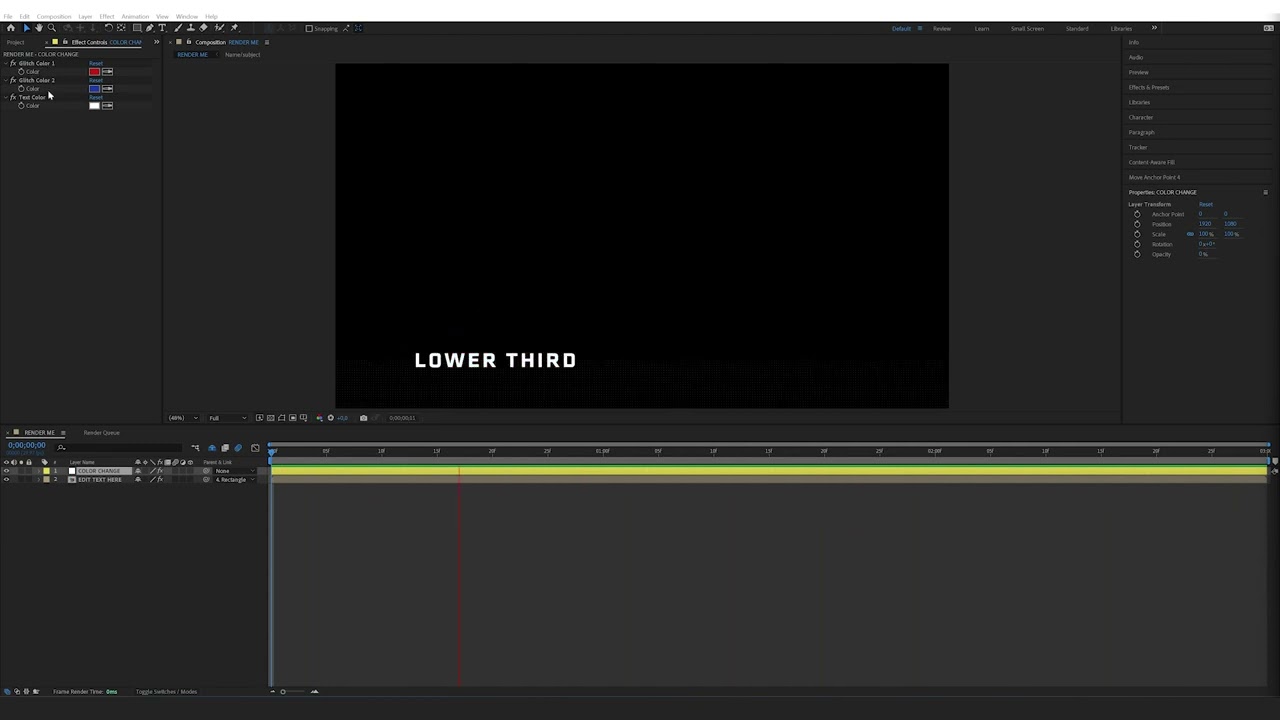1280x720 pixels.
Task: Switch to the Render Queue tab
Action: 102,433
